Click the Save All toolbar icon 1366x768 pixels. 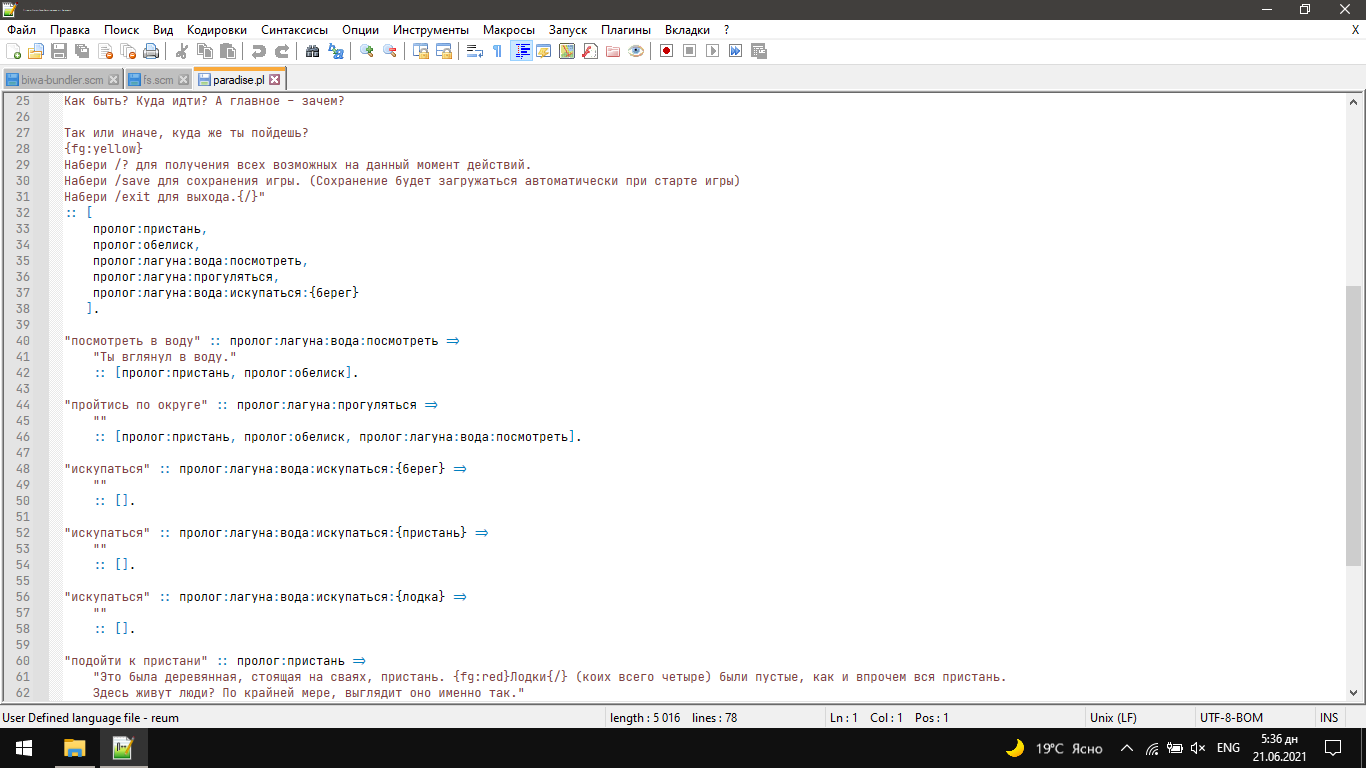82,51
